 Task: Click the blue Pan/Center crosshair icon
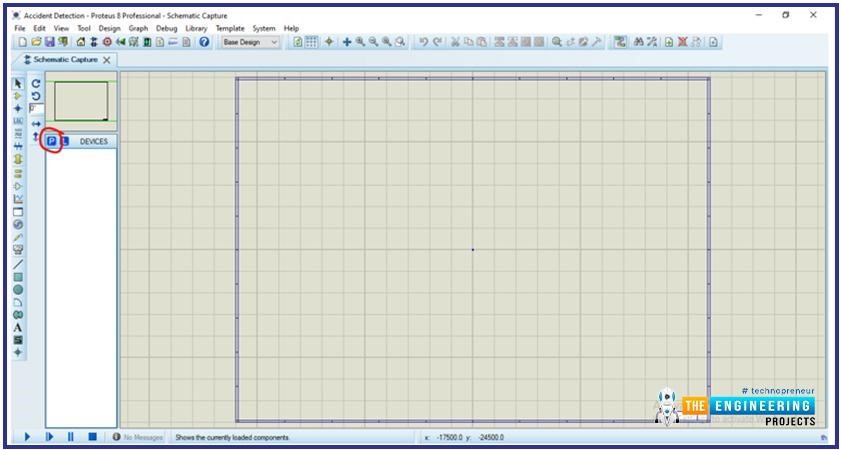pos(347,42)
